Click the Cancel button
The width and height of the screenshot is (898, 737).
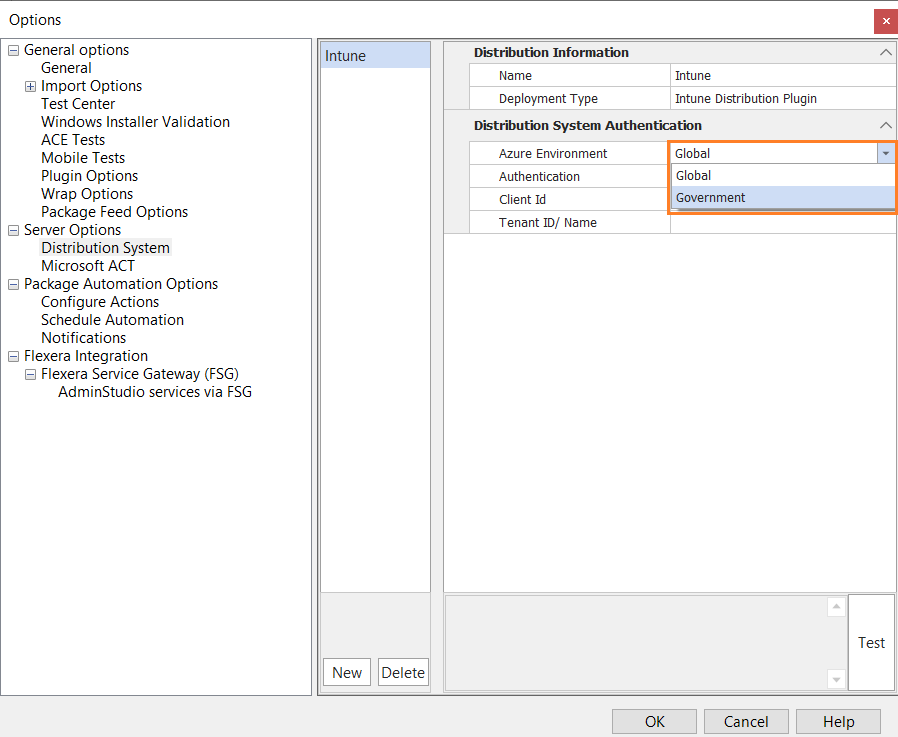pyautogui.click(x=746, y=722)
